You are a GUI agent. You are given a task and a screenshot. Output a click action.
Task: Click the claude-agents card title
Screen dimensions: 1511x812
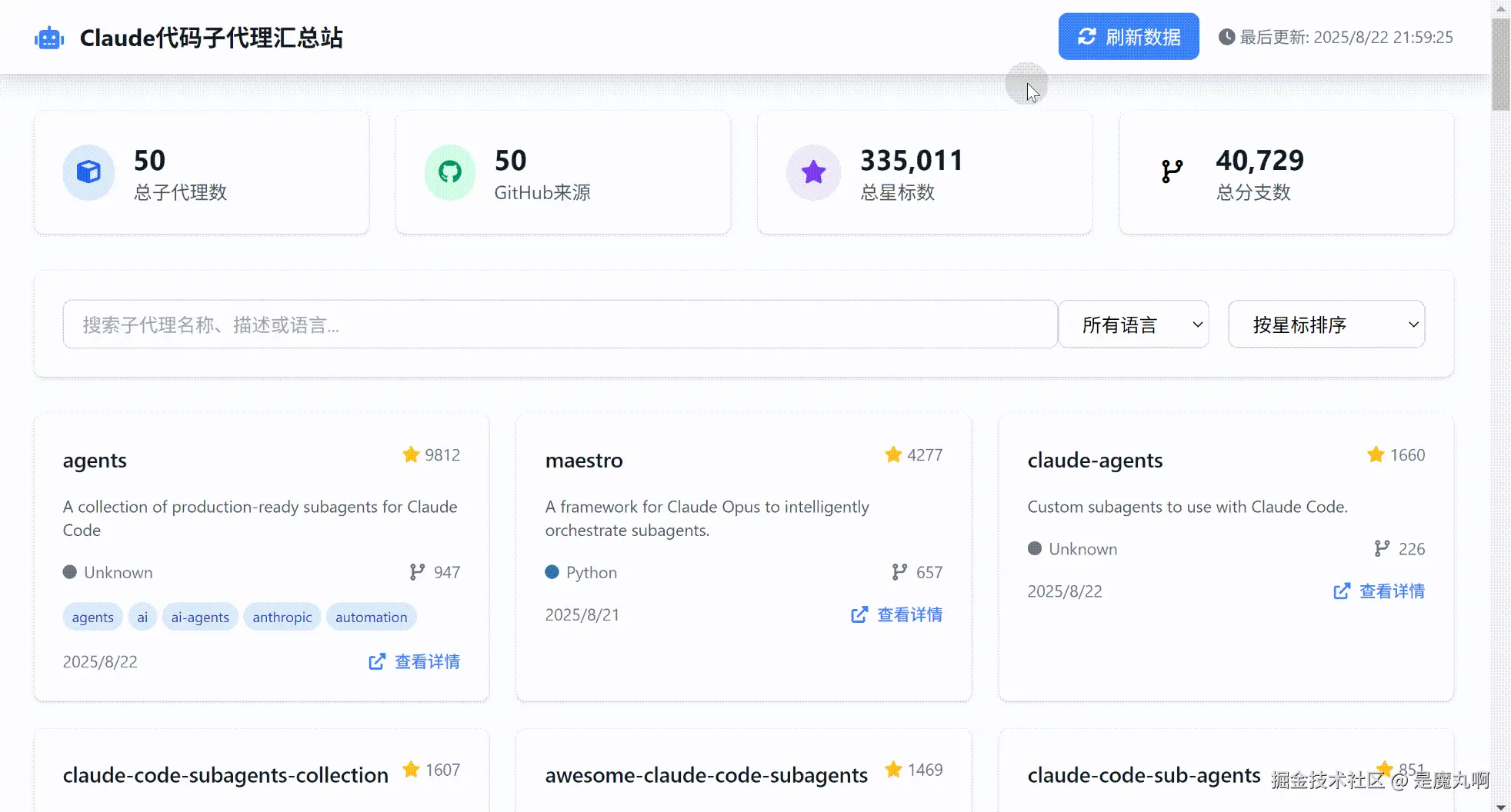tap(1095, 460)
